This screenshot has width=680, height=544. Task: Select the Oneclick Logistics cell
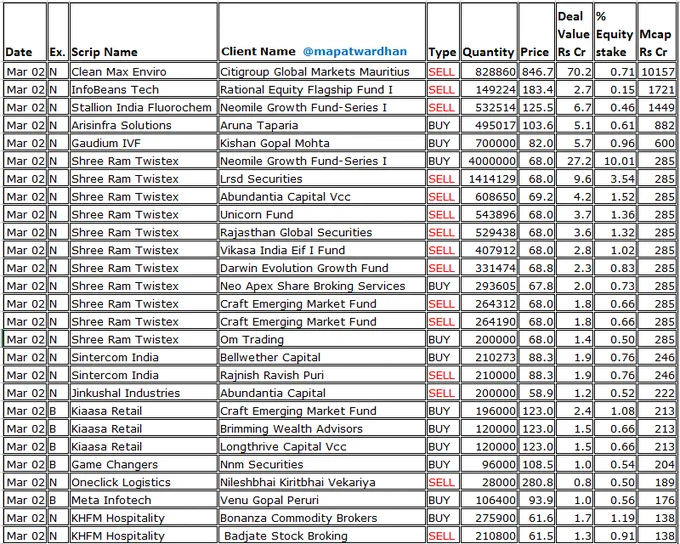tap(144, 482)
